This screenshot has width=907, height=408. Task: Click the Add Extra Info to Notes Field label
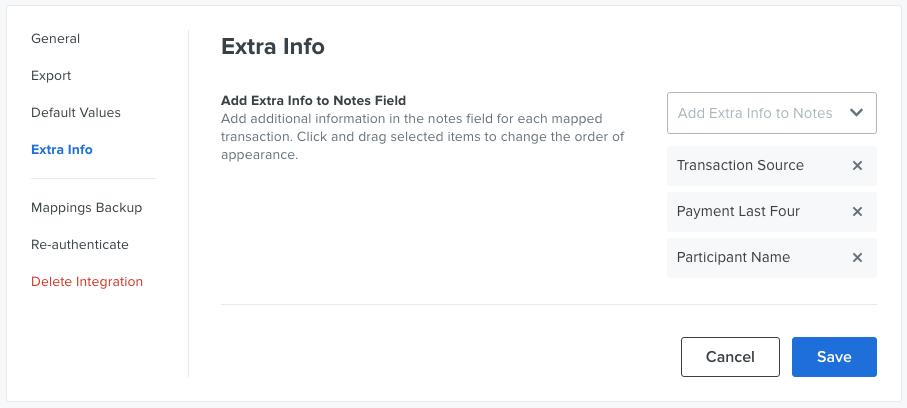[x=314, y=100]
